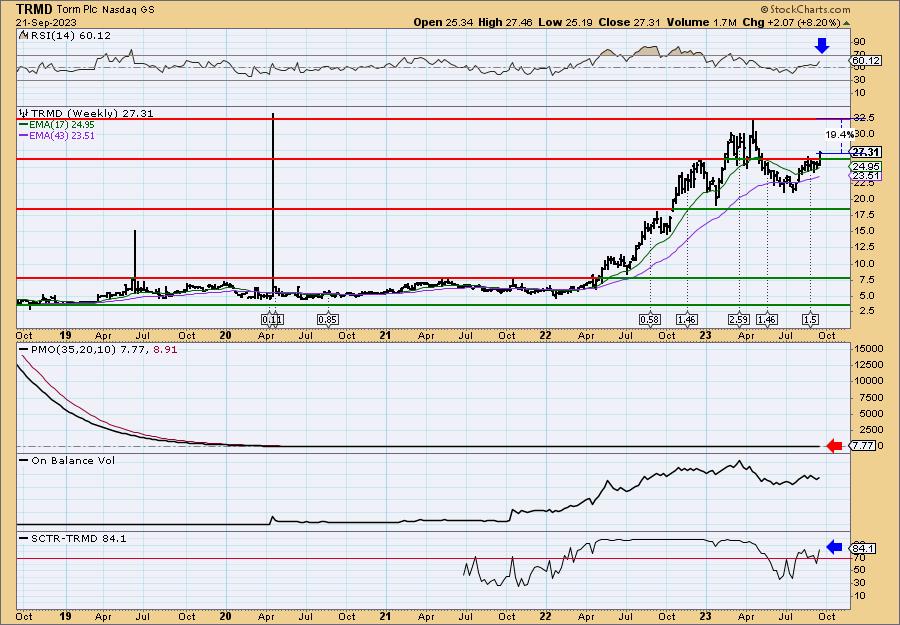Screen dimensions: 900x625
Task: Click the black PMO legend line swatch
Action: (x=24, y=349)
